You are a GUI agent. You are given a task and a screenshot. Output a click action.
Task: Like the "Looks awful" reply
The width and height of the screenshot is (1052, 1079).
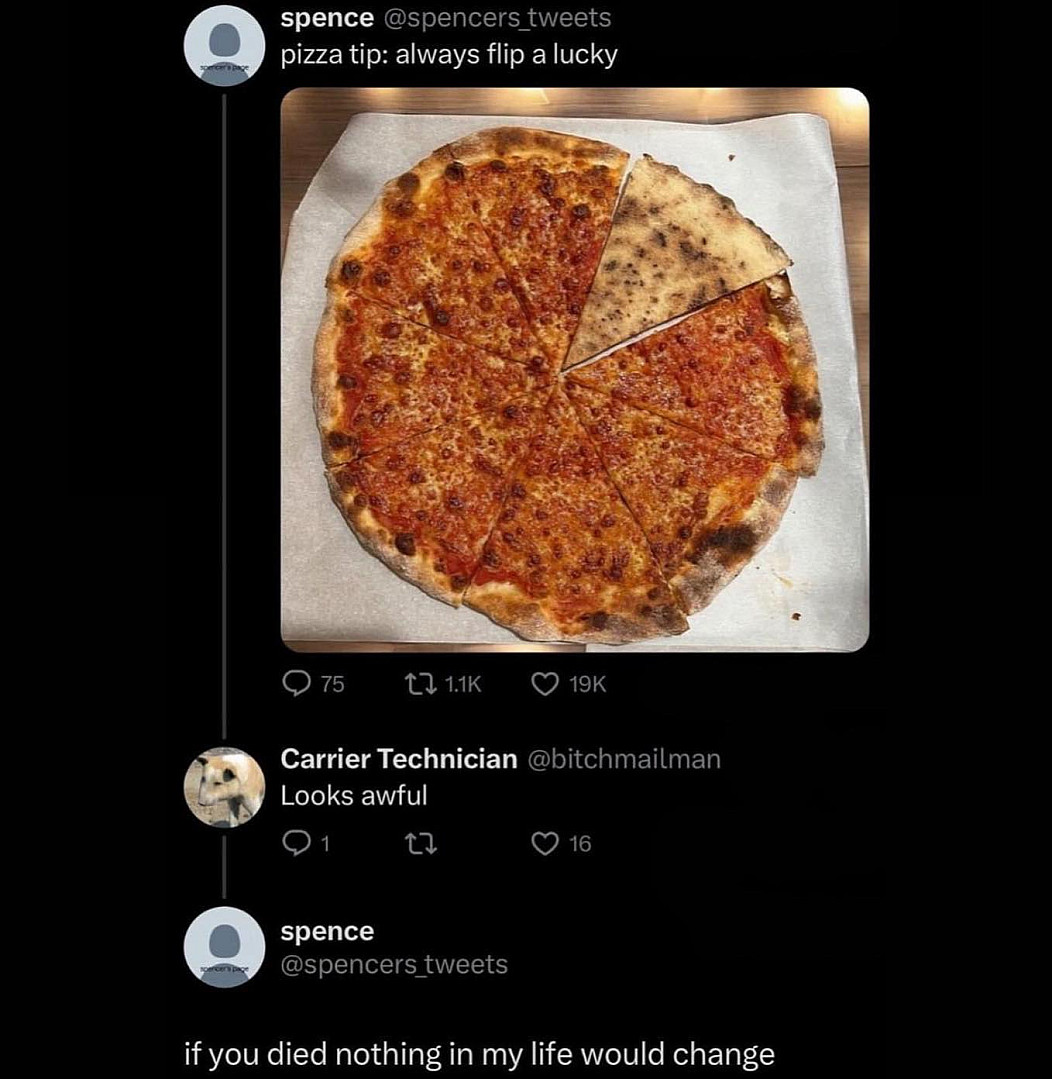(x=544, y=844)
